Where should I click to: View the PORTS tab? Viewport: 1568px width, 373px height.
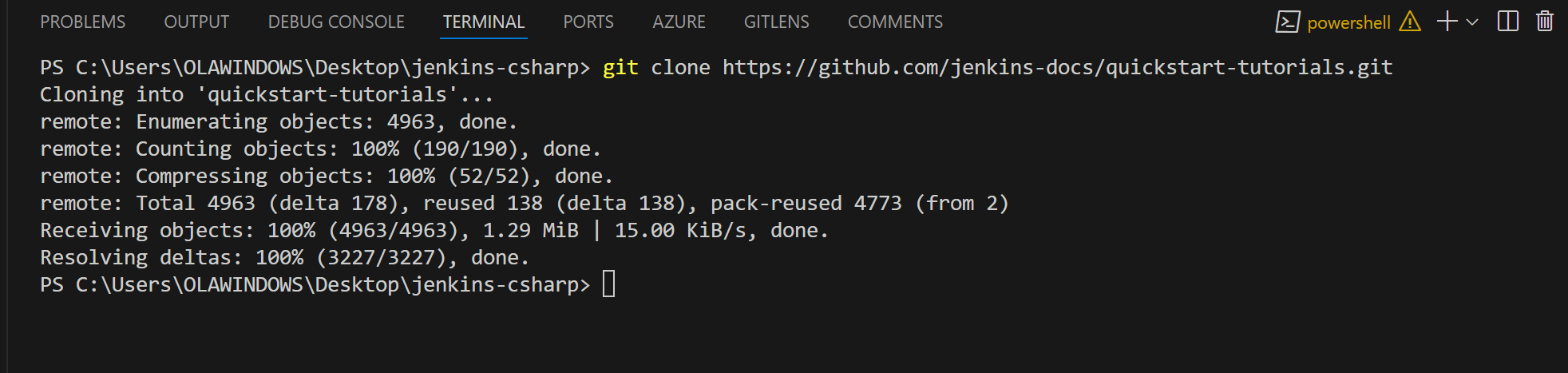[588, 22]
